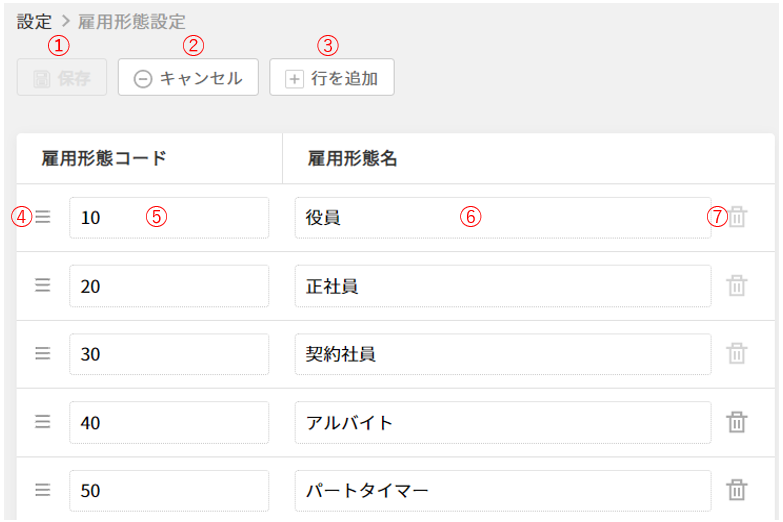Delete the アルバイト row with trash icon

tap(737, 422)
